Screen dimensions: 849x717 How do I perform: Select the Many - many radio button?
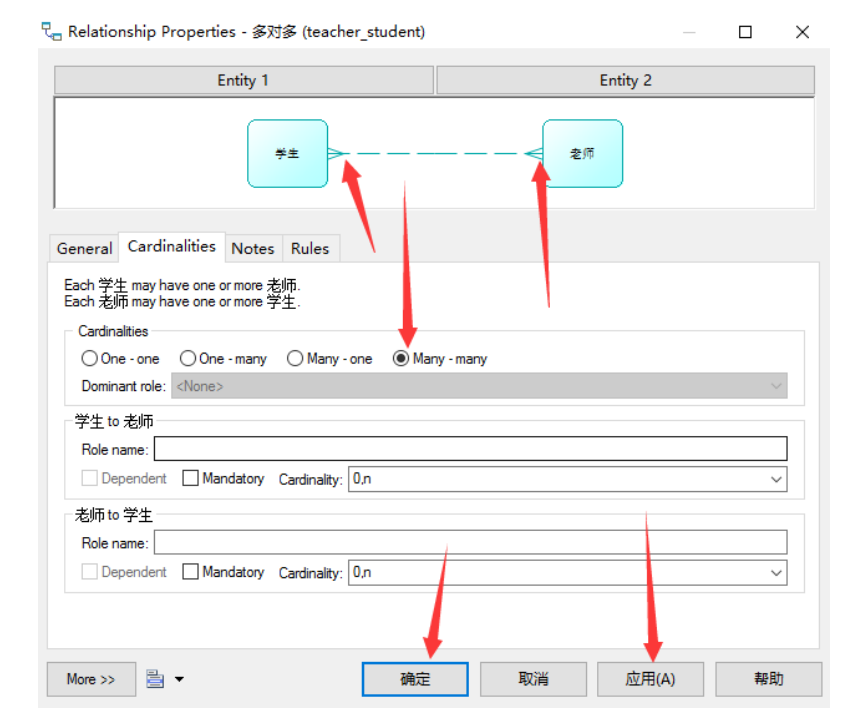tap(401, 358)
